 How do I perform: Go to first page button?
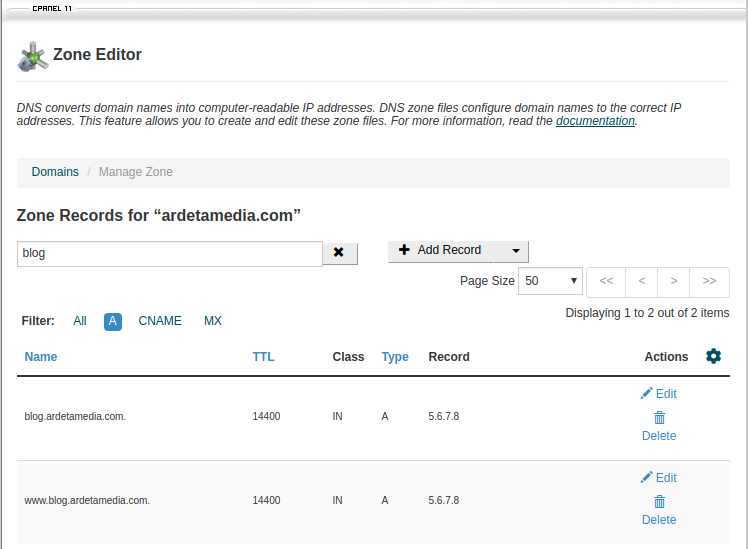click(606, 281)
